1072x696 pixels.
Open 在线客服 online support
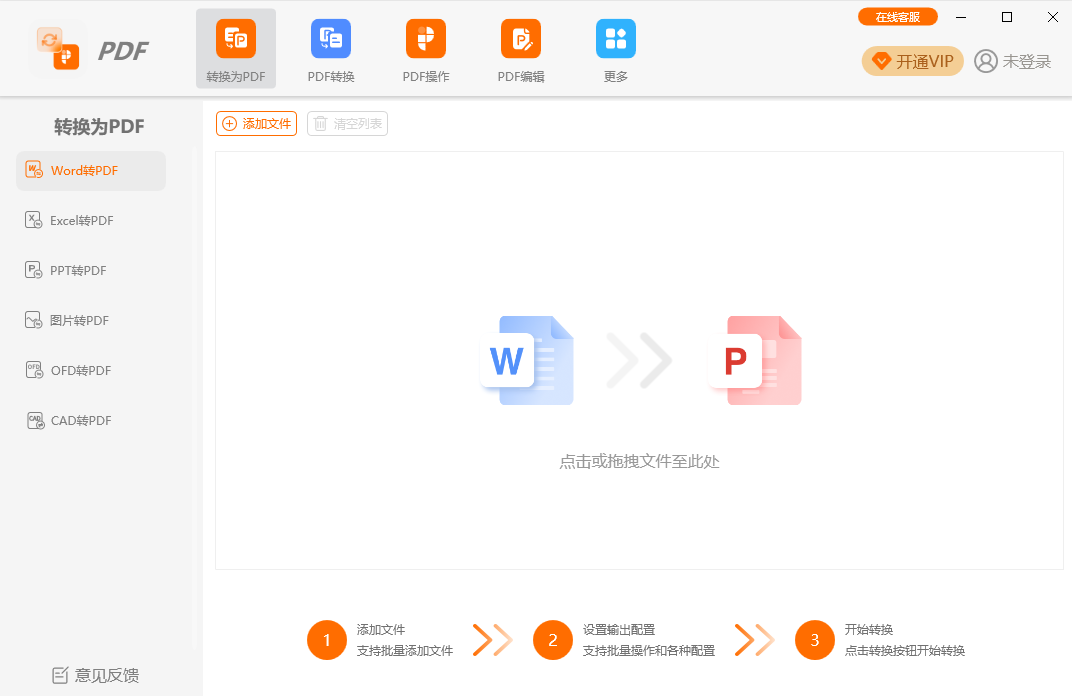tap(897, 17)
